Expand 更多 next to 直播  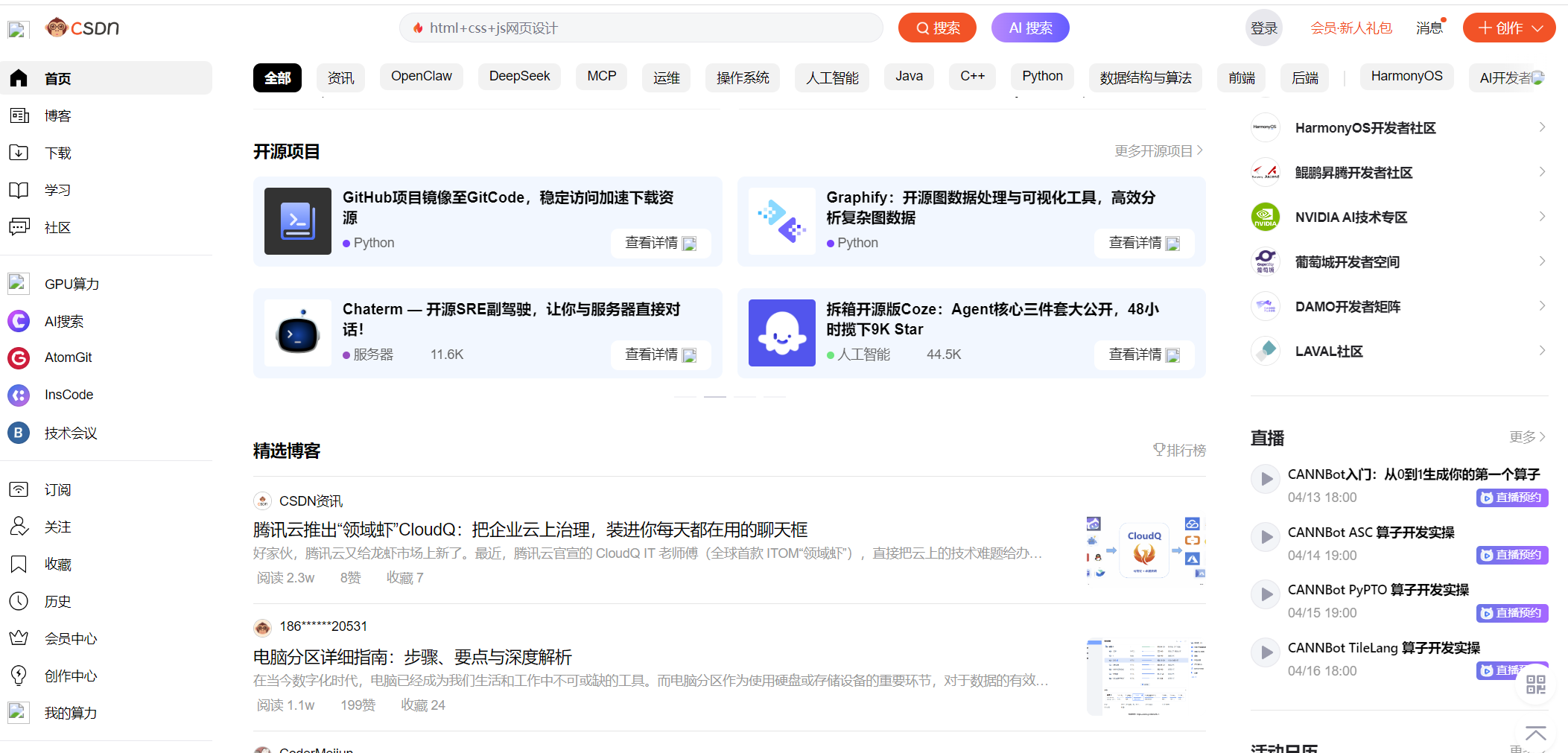(x=1527, y=437)
